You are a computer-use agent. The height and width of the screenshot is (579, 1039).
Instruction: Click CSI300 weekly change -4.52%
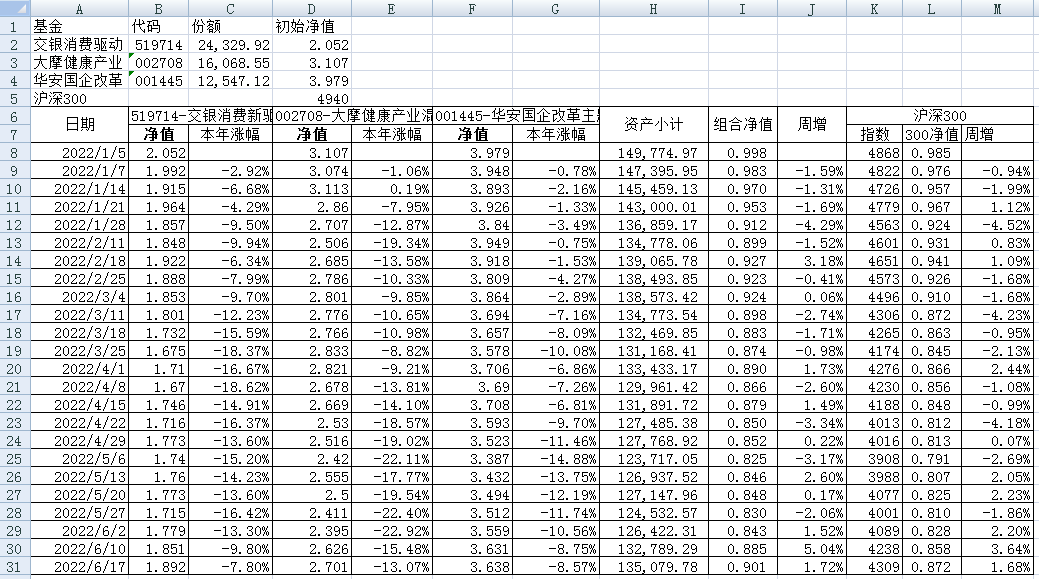[997, 225]
